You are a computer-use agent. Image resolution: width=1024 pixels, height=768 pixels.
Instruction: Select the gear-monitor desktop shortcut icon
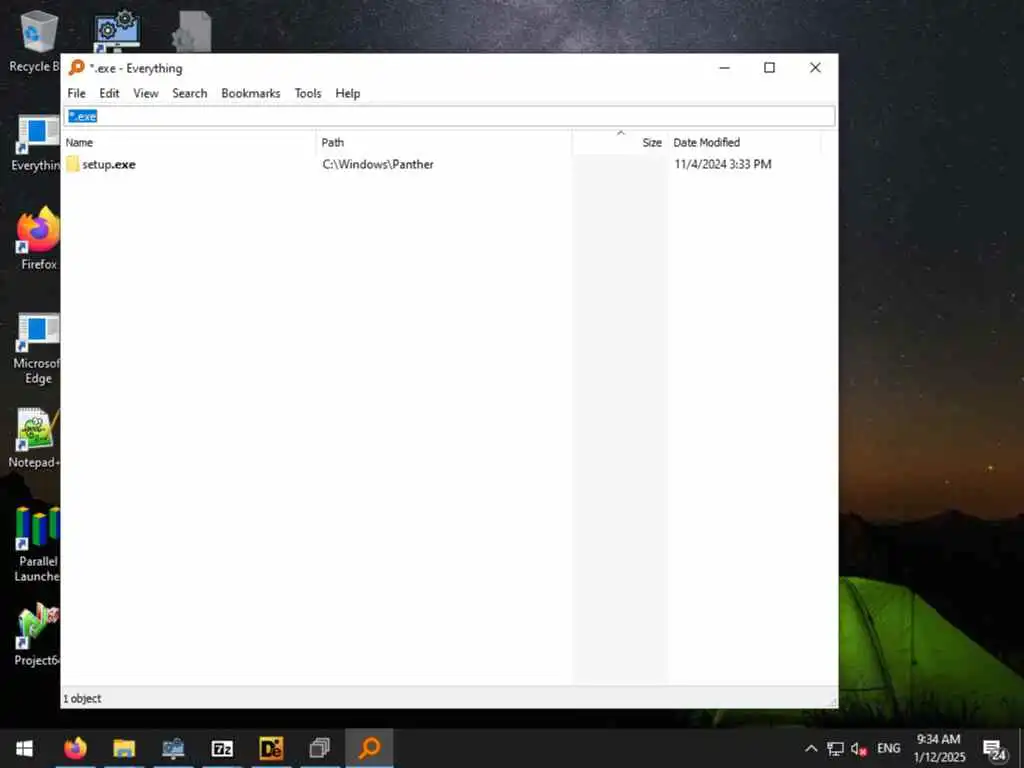117,31
